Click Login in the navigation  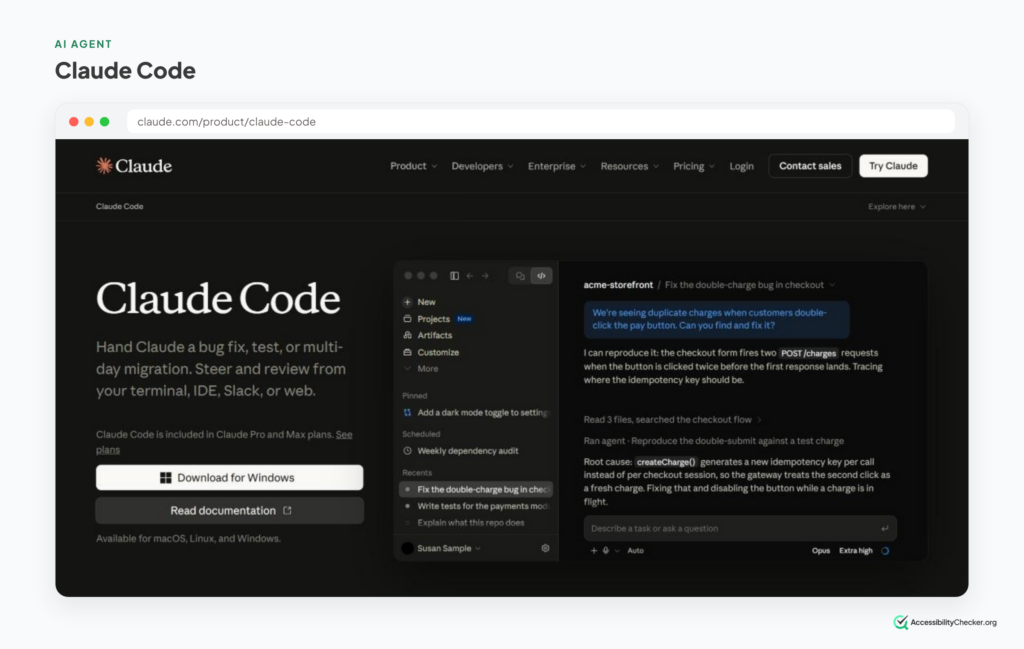[x=741, y=166]
